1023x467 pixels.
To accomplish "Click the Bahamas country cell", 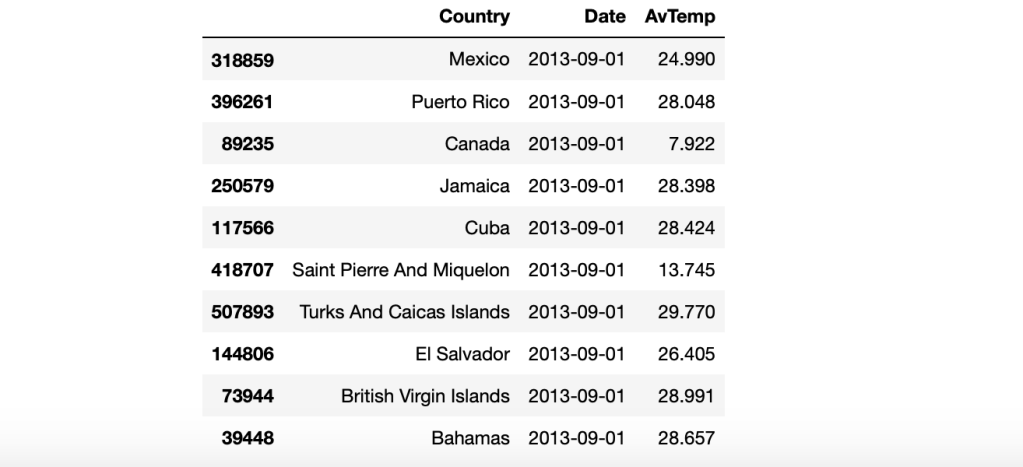I will coord(470,438).
